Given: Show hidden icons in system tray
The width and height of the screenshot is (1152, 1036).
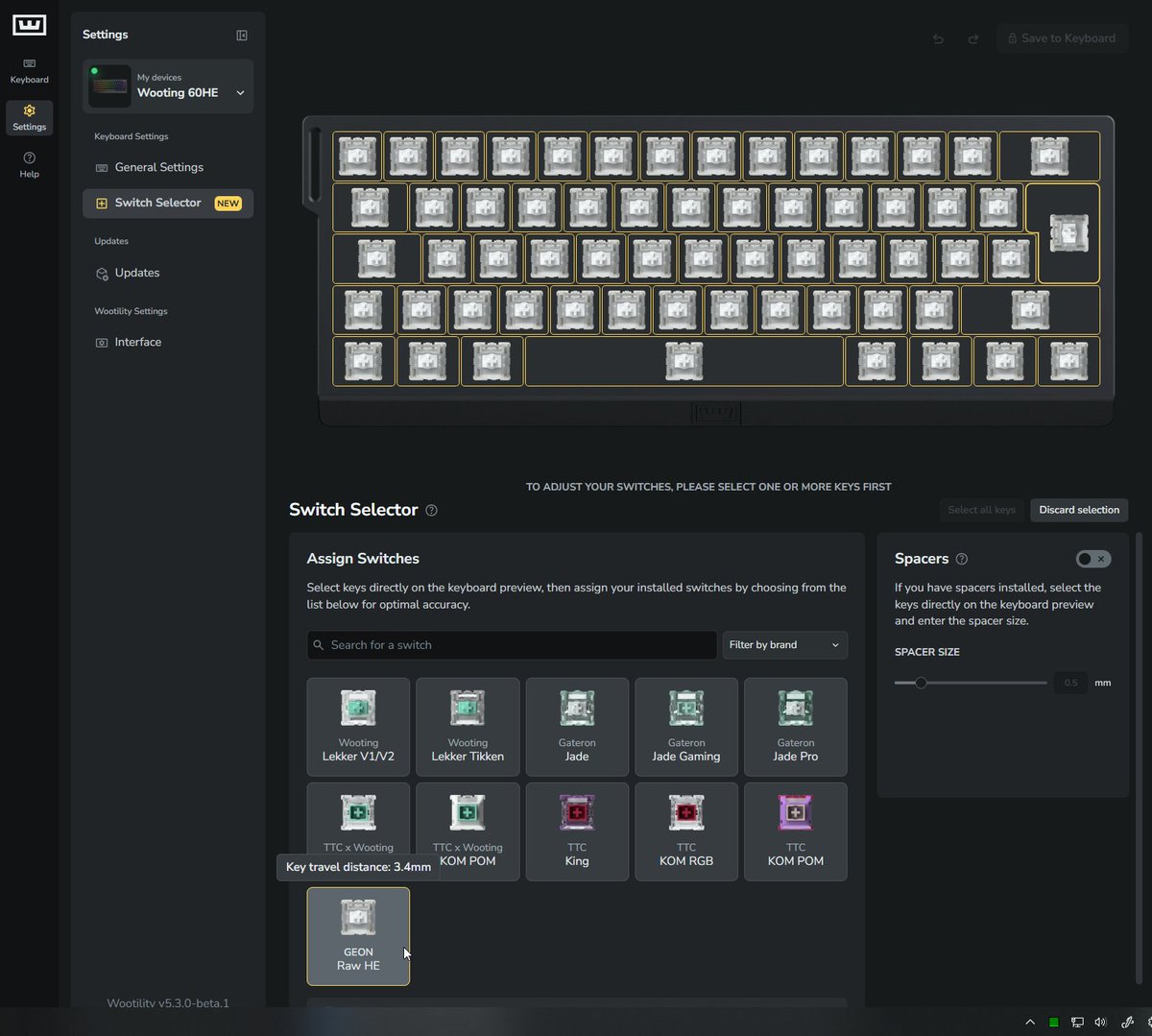Looking at the screenshot, I should pyautogui.click(x=1030, y=1022).
